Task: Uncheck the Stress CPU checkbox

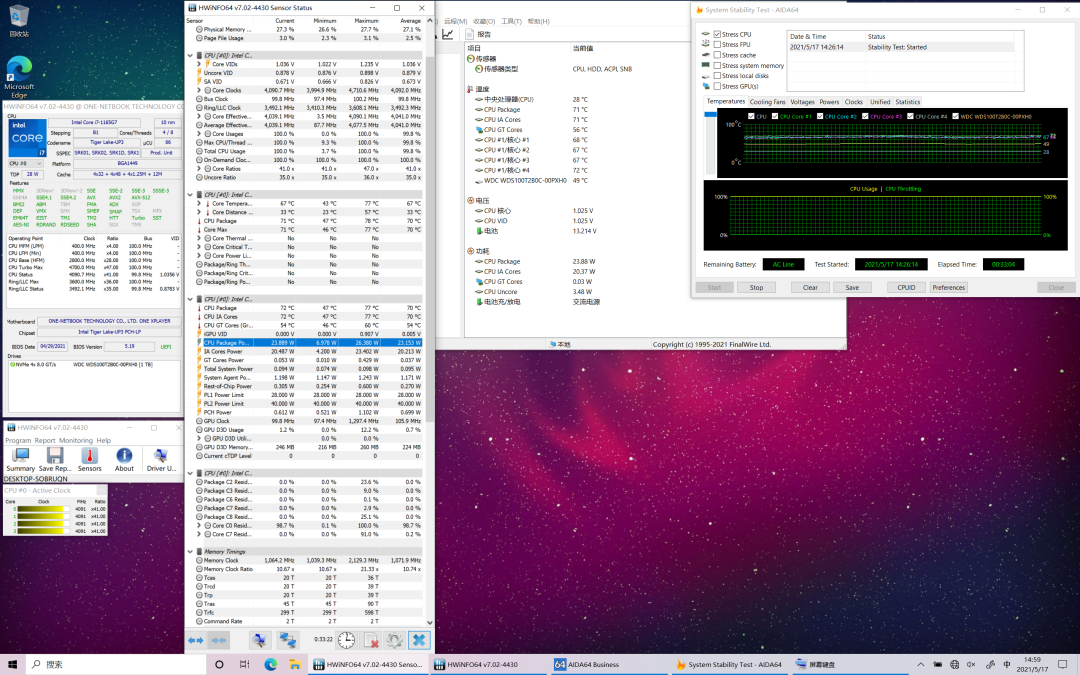Action: (x=717, y=34)
